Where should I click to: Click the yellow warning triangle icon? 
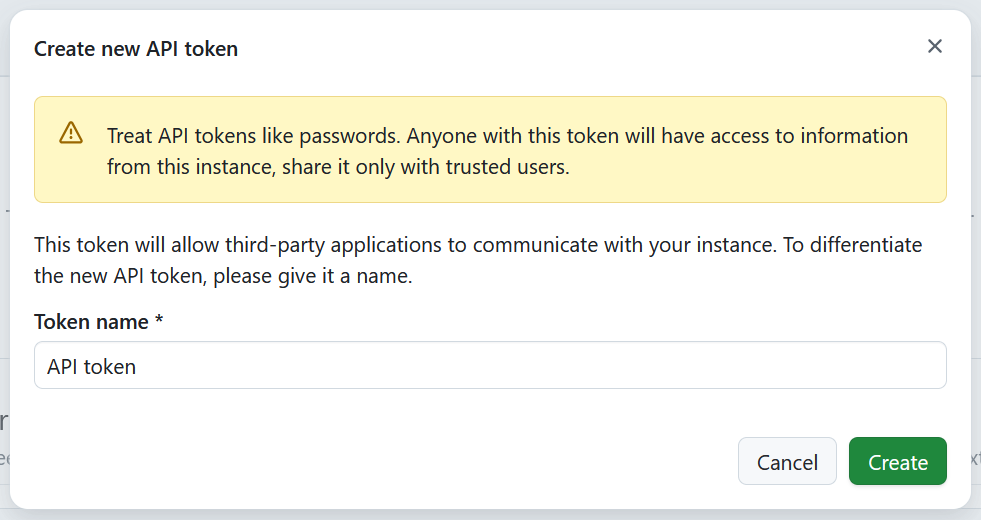tap(71, 132)
